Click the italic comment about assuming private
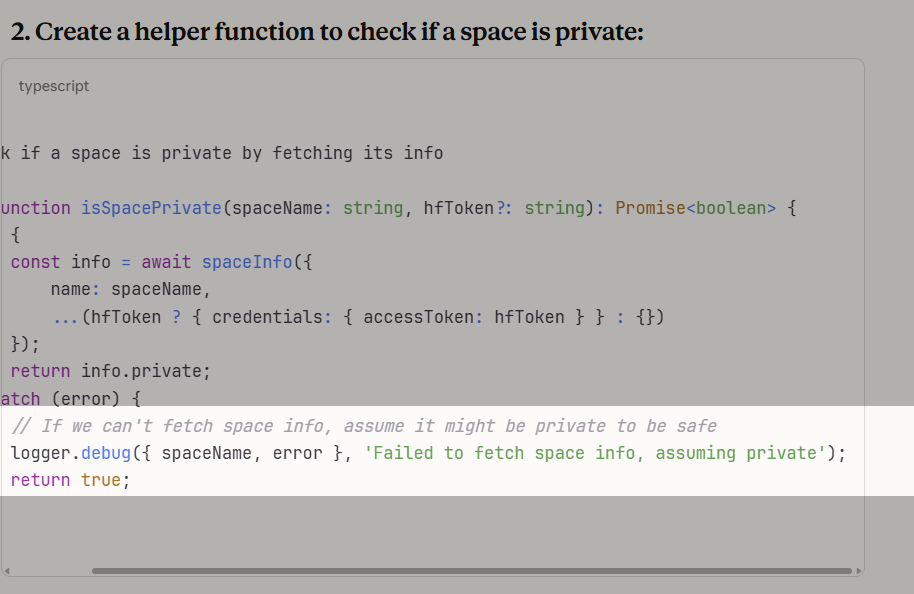The image size is (914, 594). pyautogui.click(x=364, y=426)
